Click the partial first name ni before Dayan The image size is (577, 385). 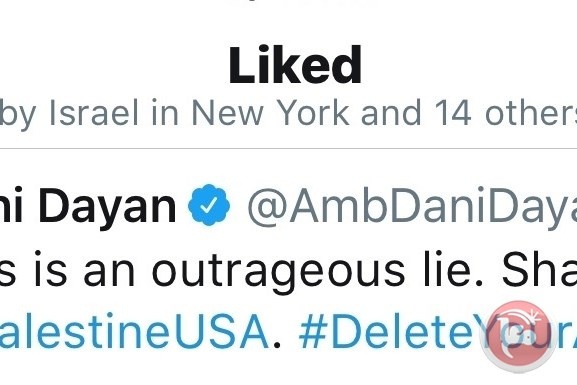coord(11,205)
